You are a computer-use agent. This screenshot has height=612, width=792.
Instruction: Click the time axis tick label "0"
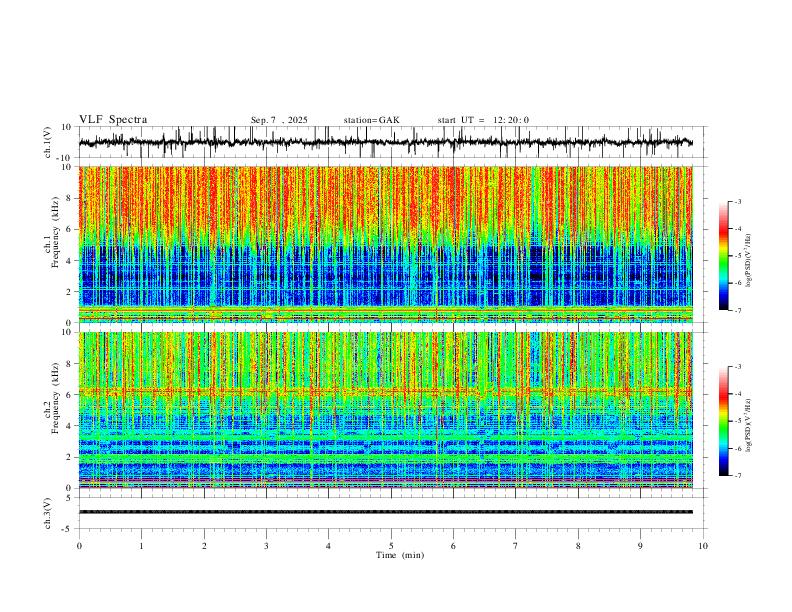tap(79, 546)
